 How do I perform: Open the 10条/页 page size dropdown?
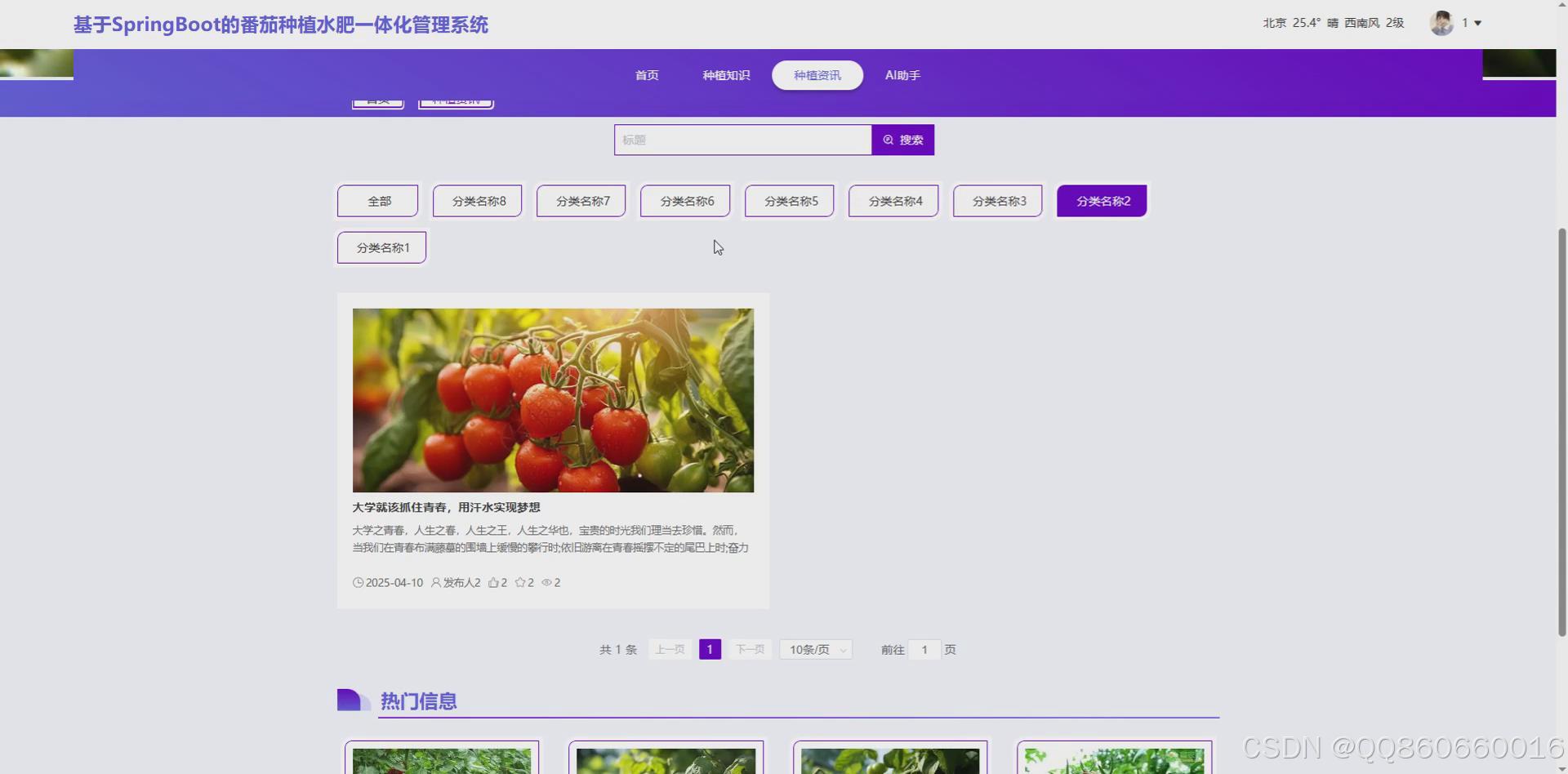pos(816,650)
